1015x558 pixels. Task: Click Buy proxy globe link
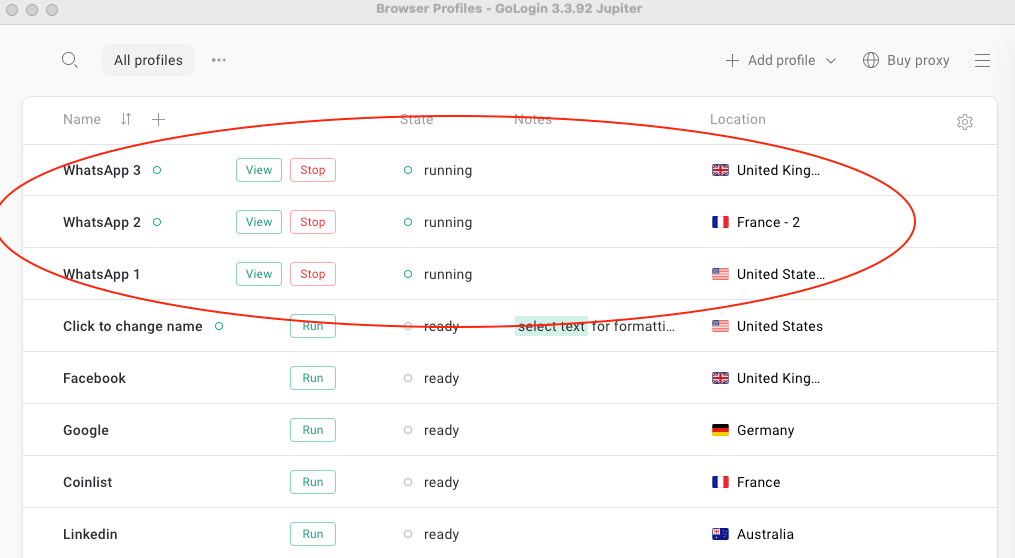[906, 60]
